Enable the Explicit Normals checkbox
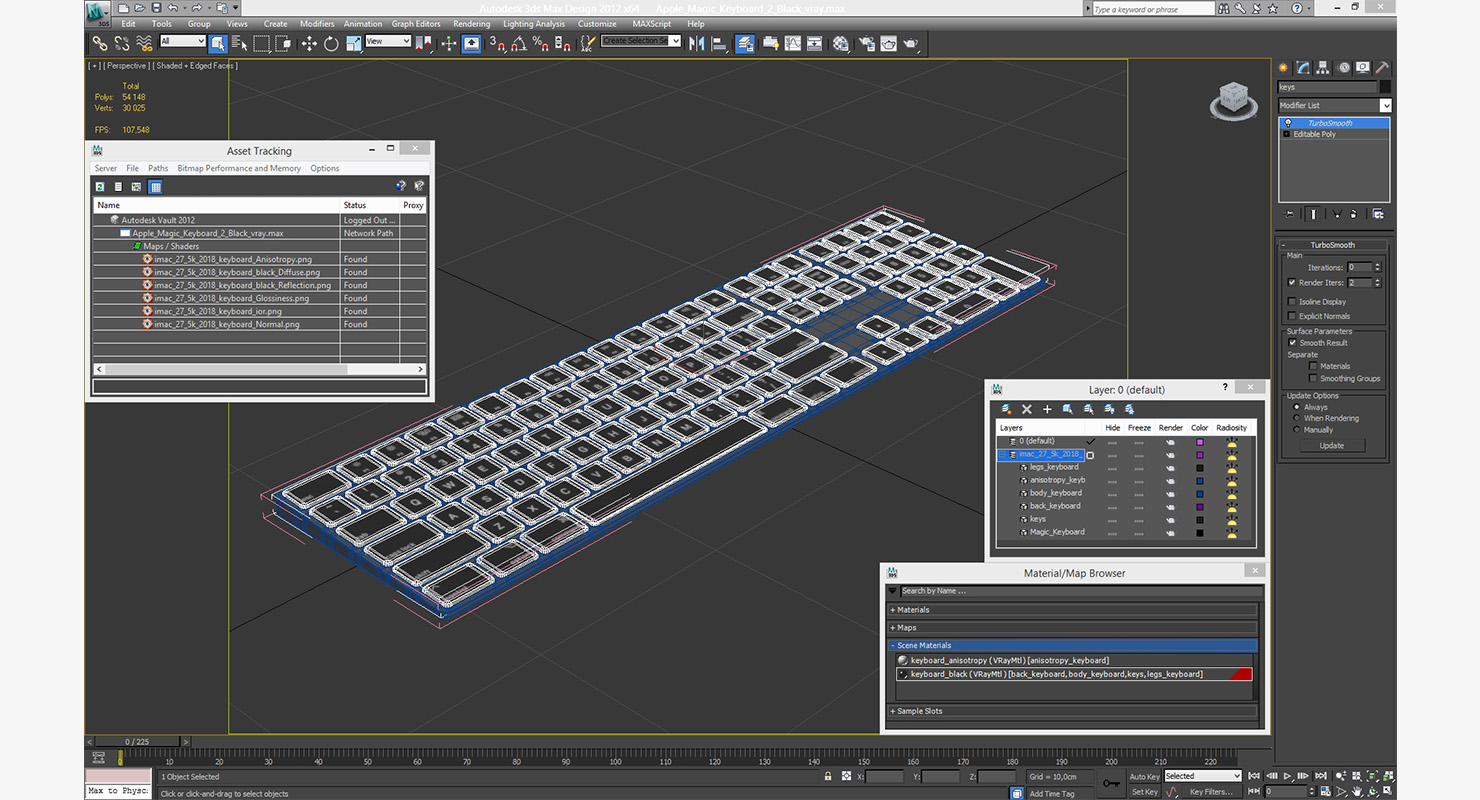 pyautogui.click(x=1292, y=316)
